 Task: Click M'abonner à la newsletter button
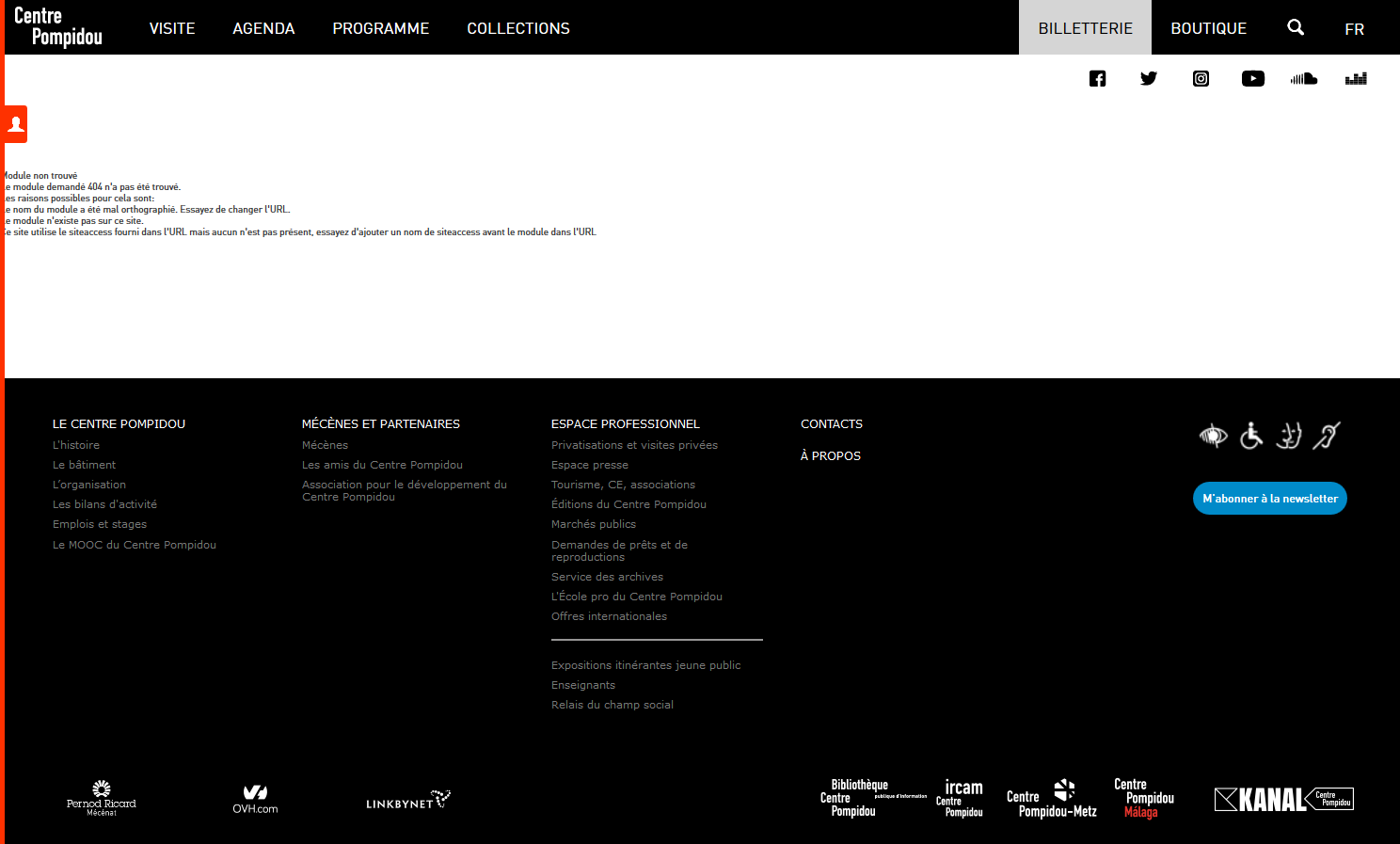[1269, 499]
